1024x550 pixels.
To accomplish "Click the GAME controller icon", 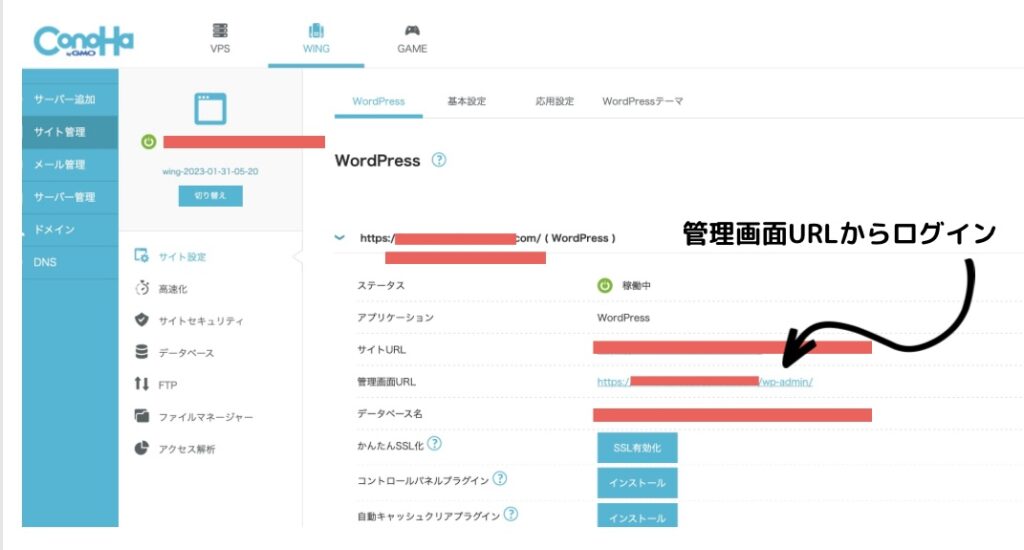I will tap(412, 30).
